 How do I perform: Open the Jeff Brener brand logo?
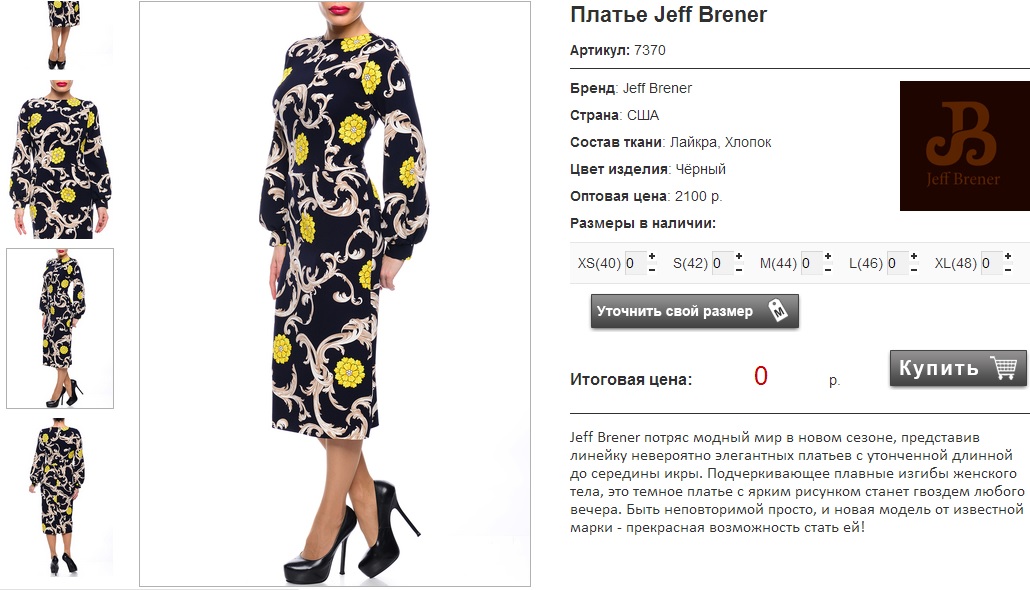[964, 146]
